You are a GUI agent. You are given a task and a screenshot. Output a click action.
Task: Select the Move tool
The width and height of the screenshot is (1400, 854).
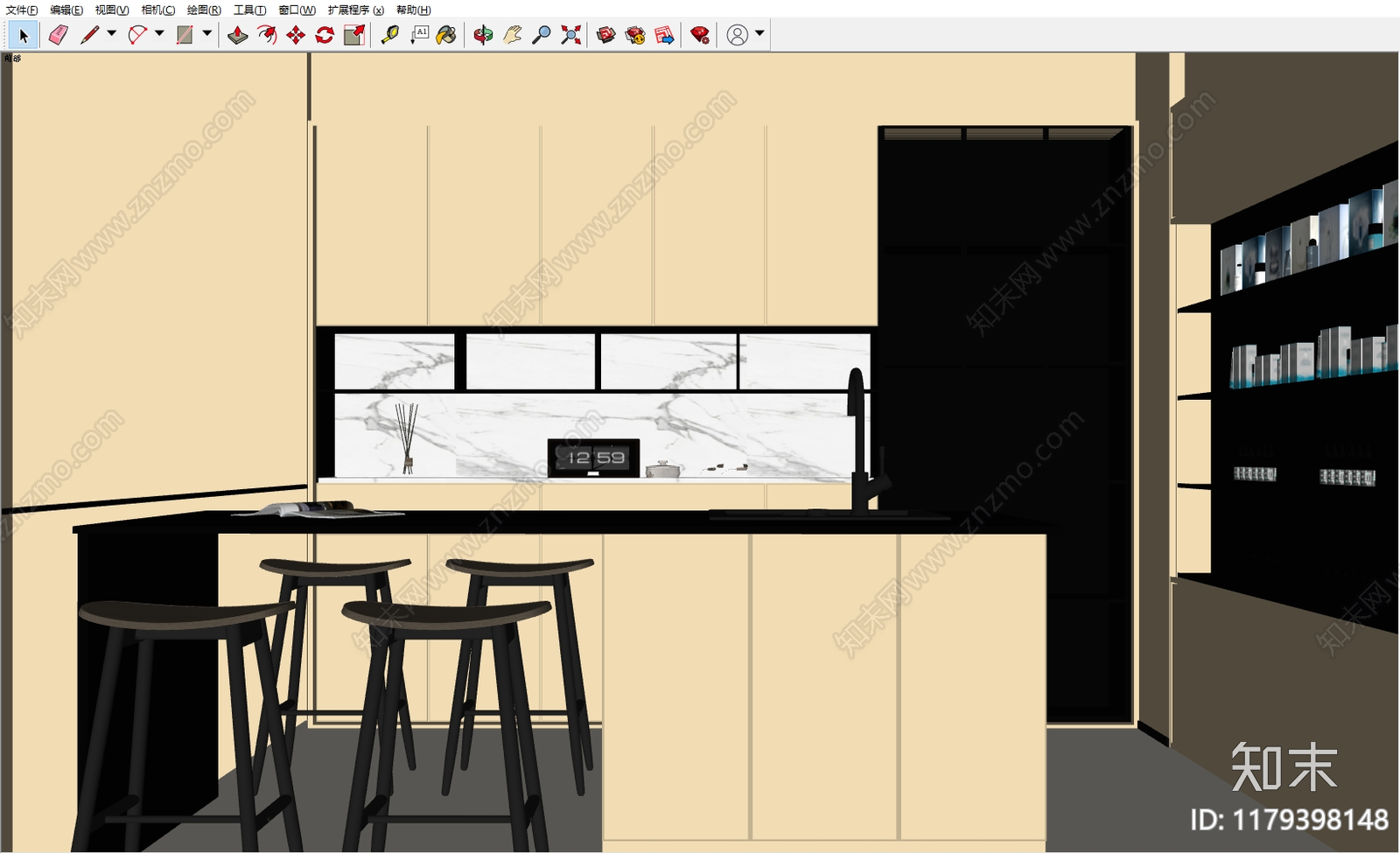tap(296, 35)
